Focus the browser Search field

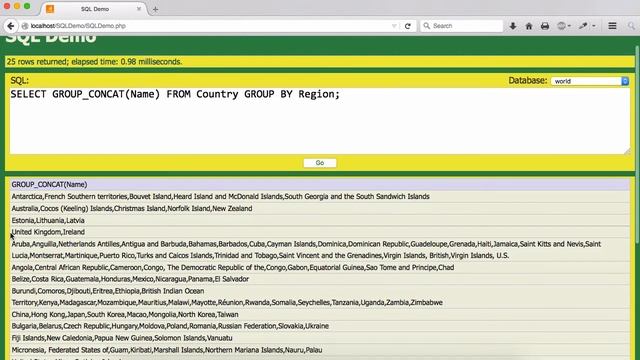tap(462, 26)
